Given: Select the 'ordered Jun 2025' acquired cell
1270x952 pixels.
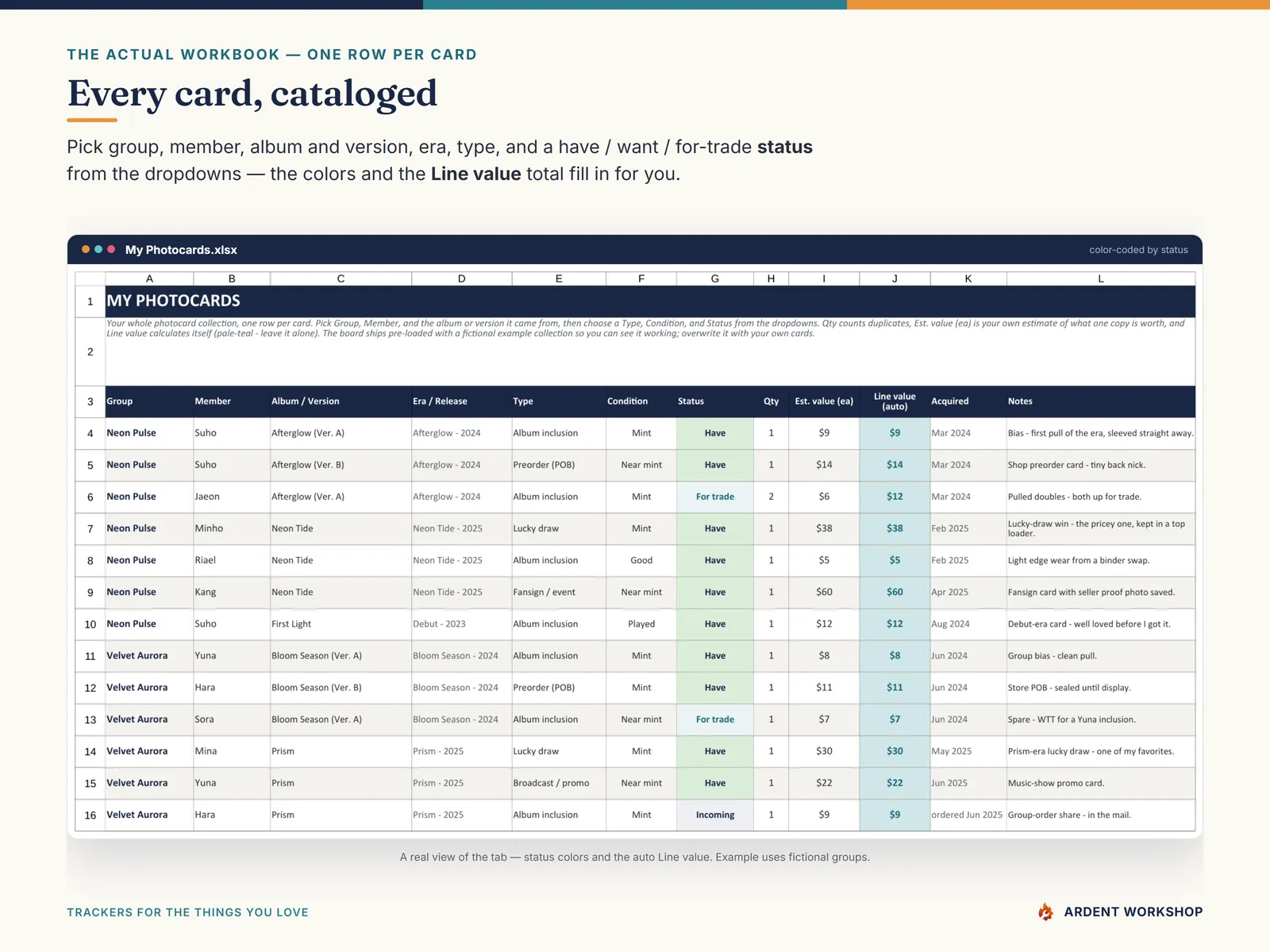Looking at the screenshot, I should [968, 815].
